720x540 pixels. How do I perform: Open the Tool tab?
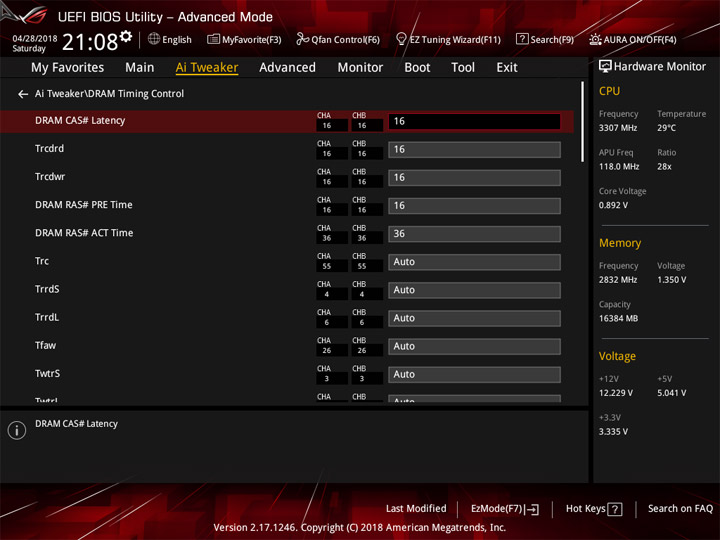click(x=463, y=68)
